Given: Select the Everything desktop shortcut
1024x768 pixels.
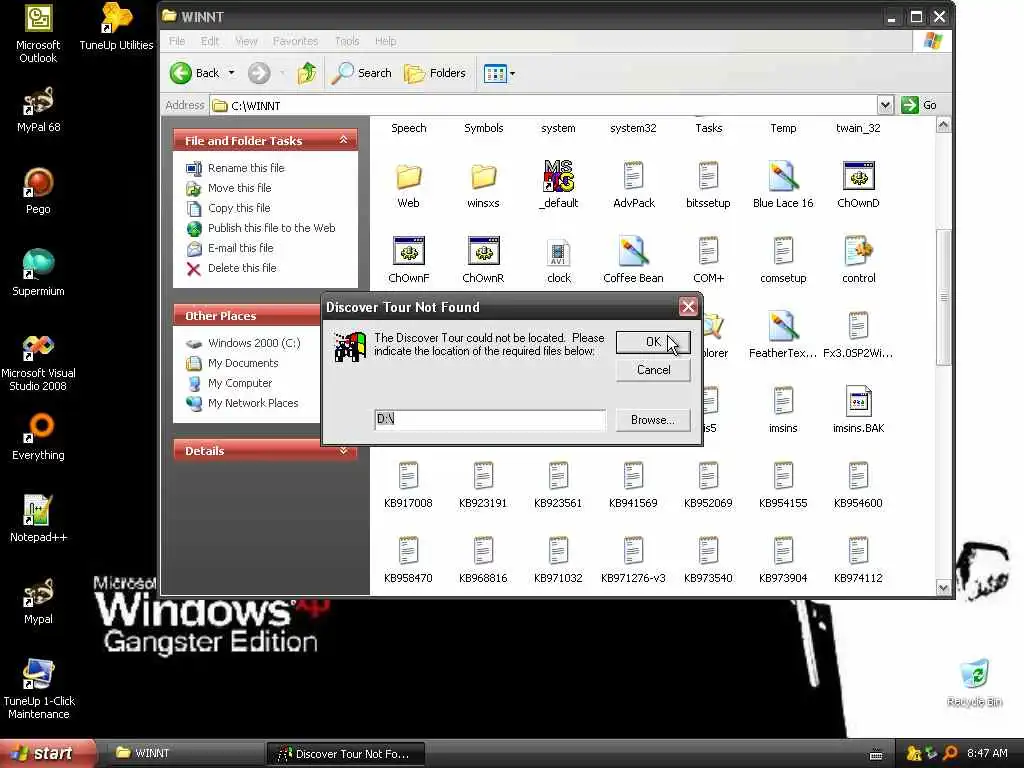Looking at the screenshot, I should coord(38,436).
